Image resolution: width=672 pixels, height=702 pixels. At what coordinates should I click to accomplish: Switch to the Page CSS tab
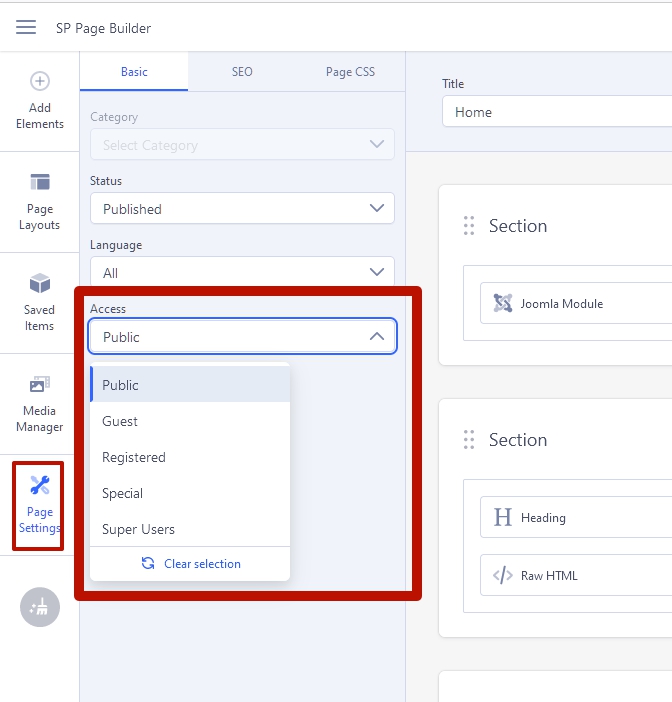tap(350, 72)
